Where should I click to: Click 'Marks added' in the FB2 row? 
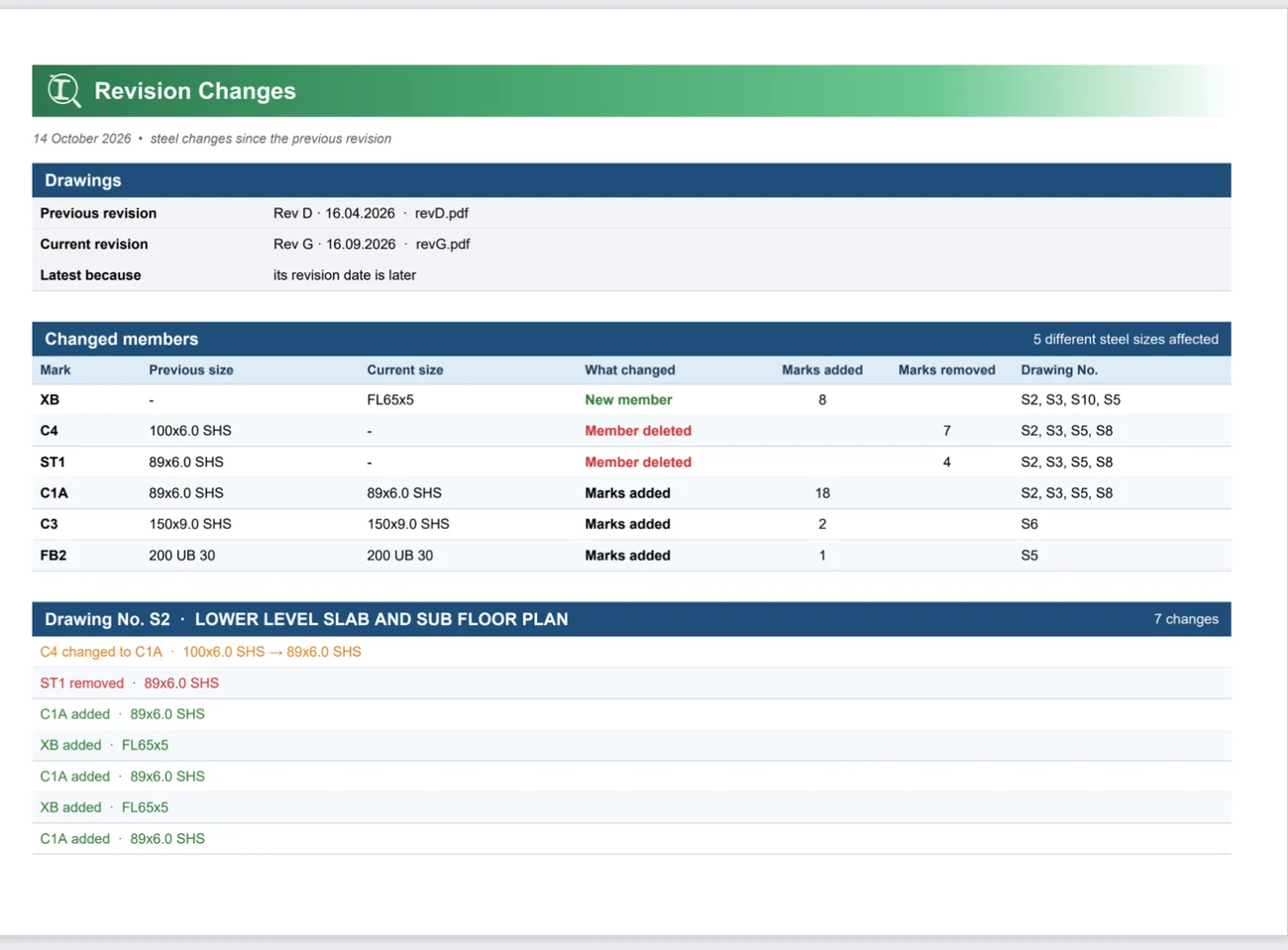point(627,556)
